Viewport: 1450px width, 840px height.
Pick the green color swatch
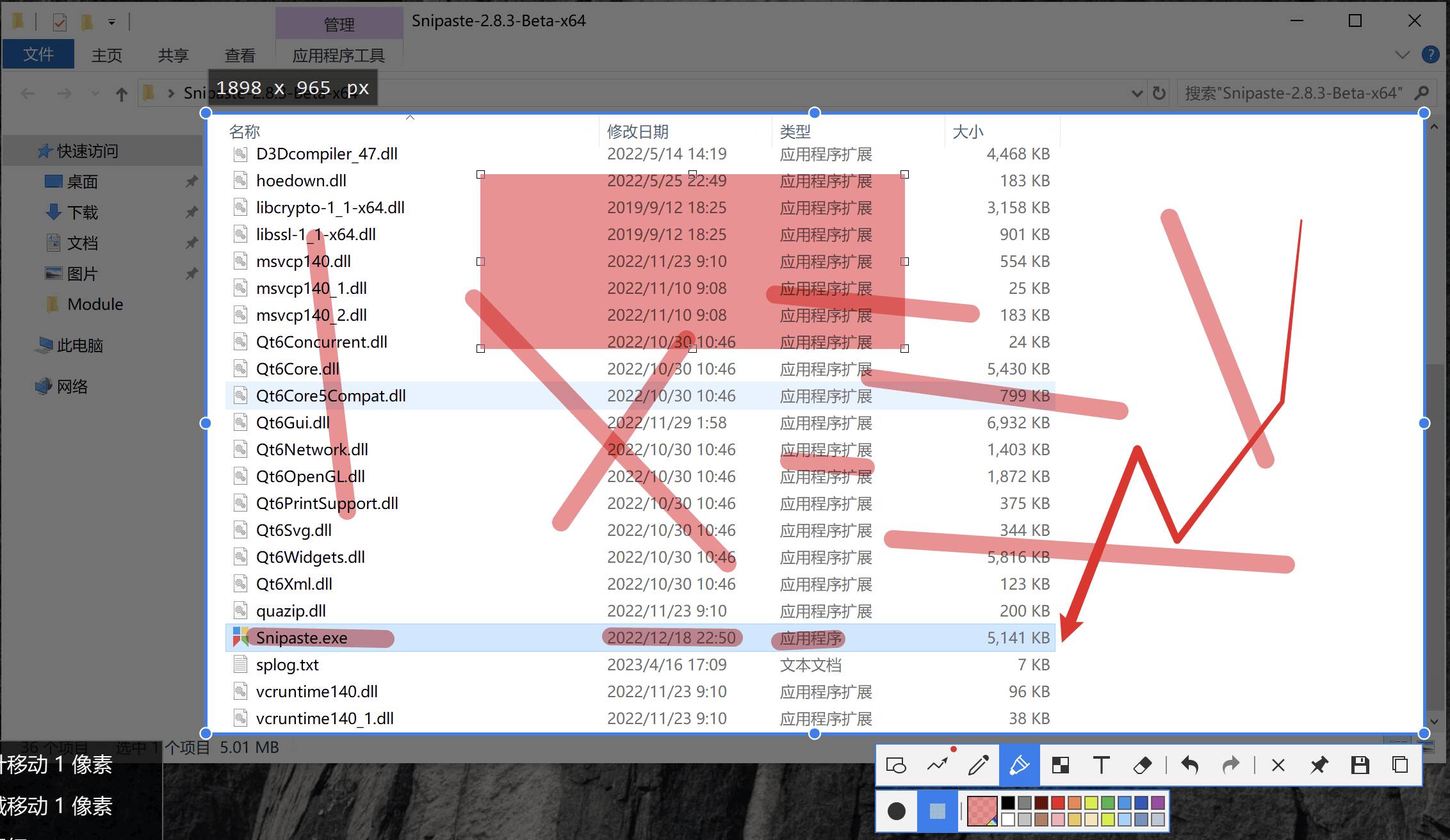1108,803
